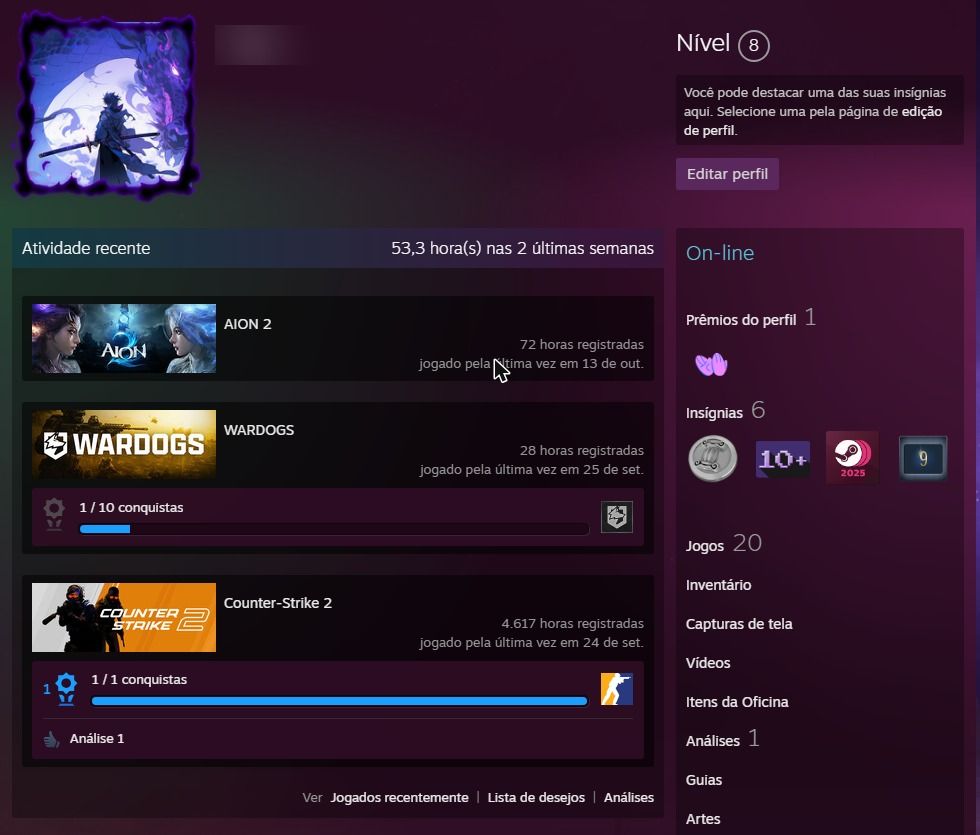Click 'jogado pela última vez em 25 de set.'

(531, 469)
